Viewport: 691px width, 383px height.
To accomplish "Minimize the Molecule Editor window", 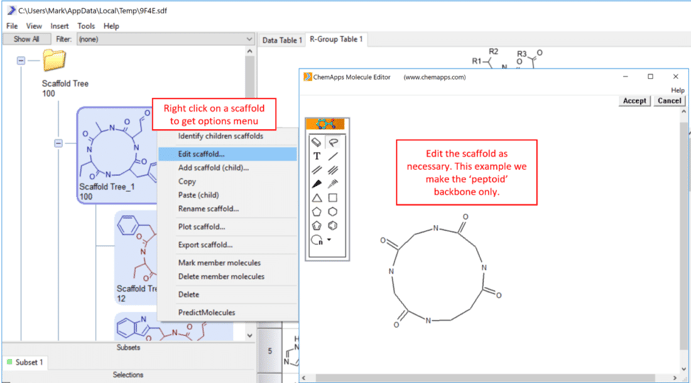I will [625, 77].
